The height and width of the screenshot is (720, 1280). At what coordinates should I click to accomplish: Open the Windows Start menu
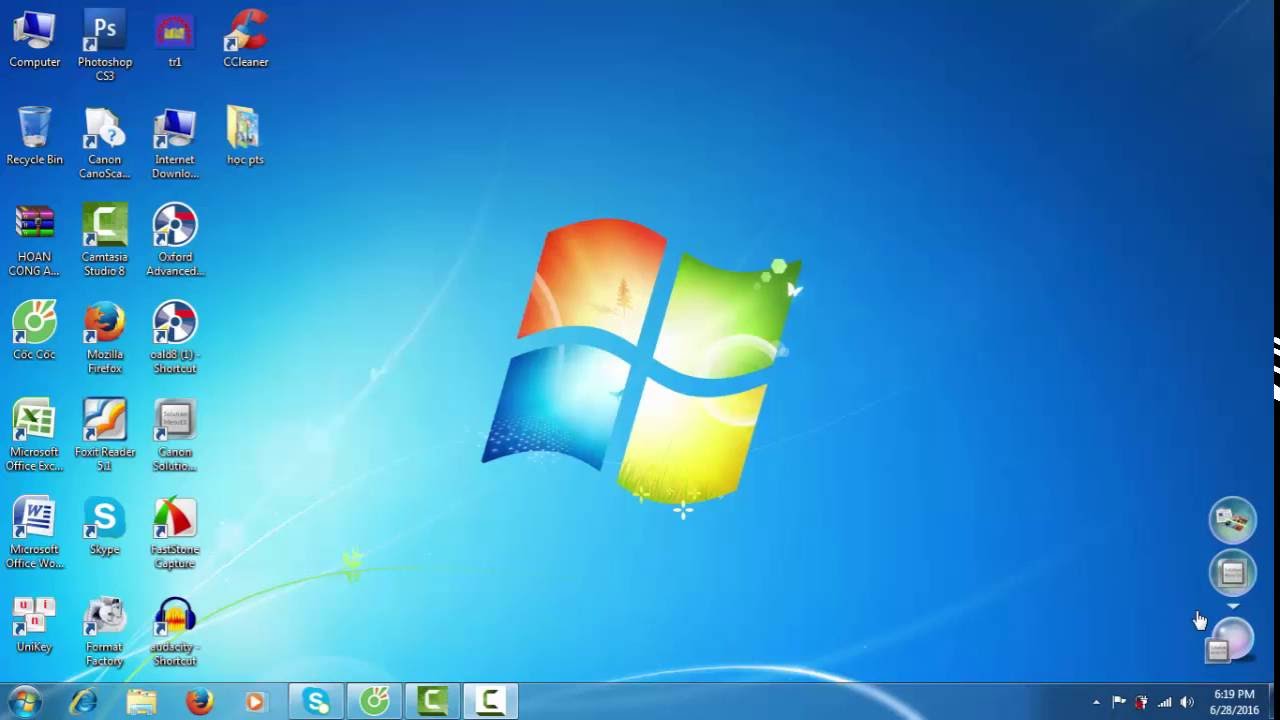24,702
